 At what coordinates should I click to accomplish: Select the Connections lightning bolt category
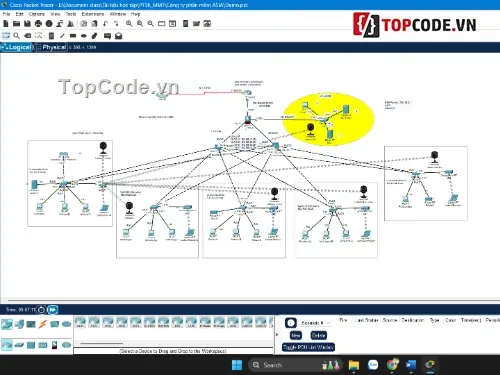coord(43,324)
